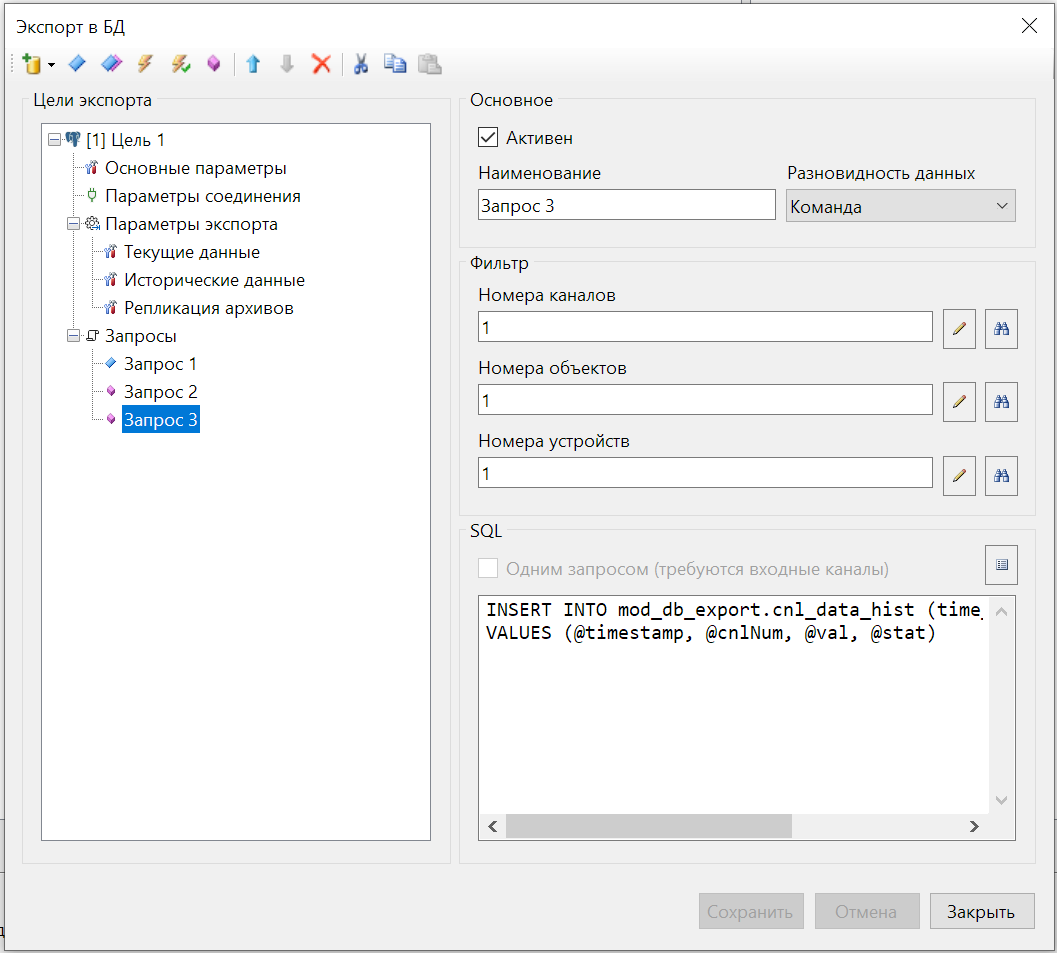
Task: Click the add export target toolbar icon
Action: pos(31,64)
